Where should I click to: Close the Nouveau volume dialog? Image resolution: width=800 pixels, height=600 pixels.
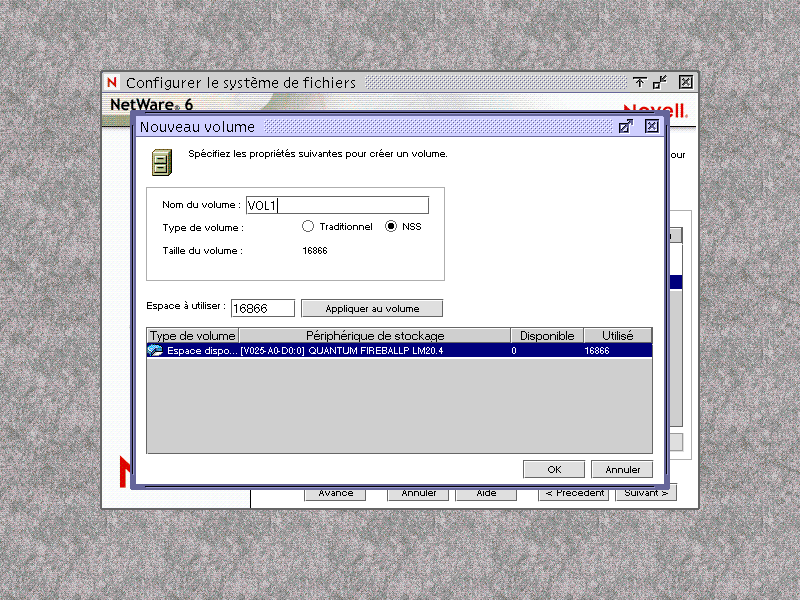[x=652, y=126]
